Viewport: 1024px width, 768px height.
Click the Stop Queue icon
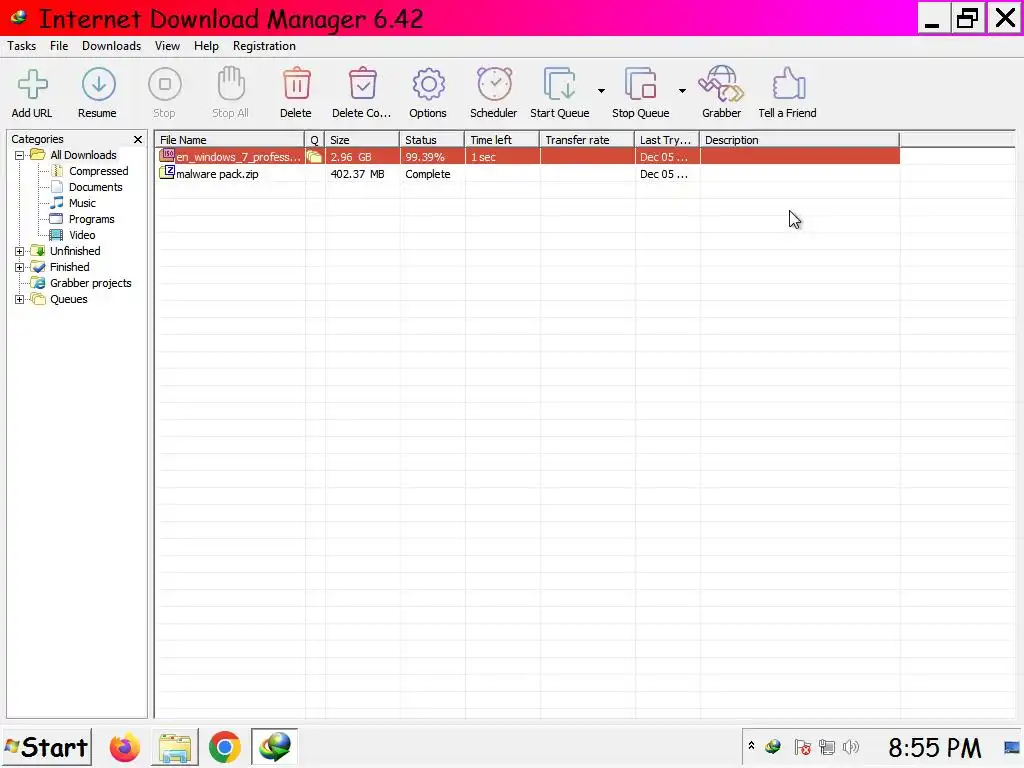coord(640,84)
